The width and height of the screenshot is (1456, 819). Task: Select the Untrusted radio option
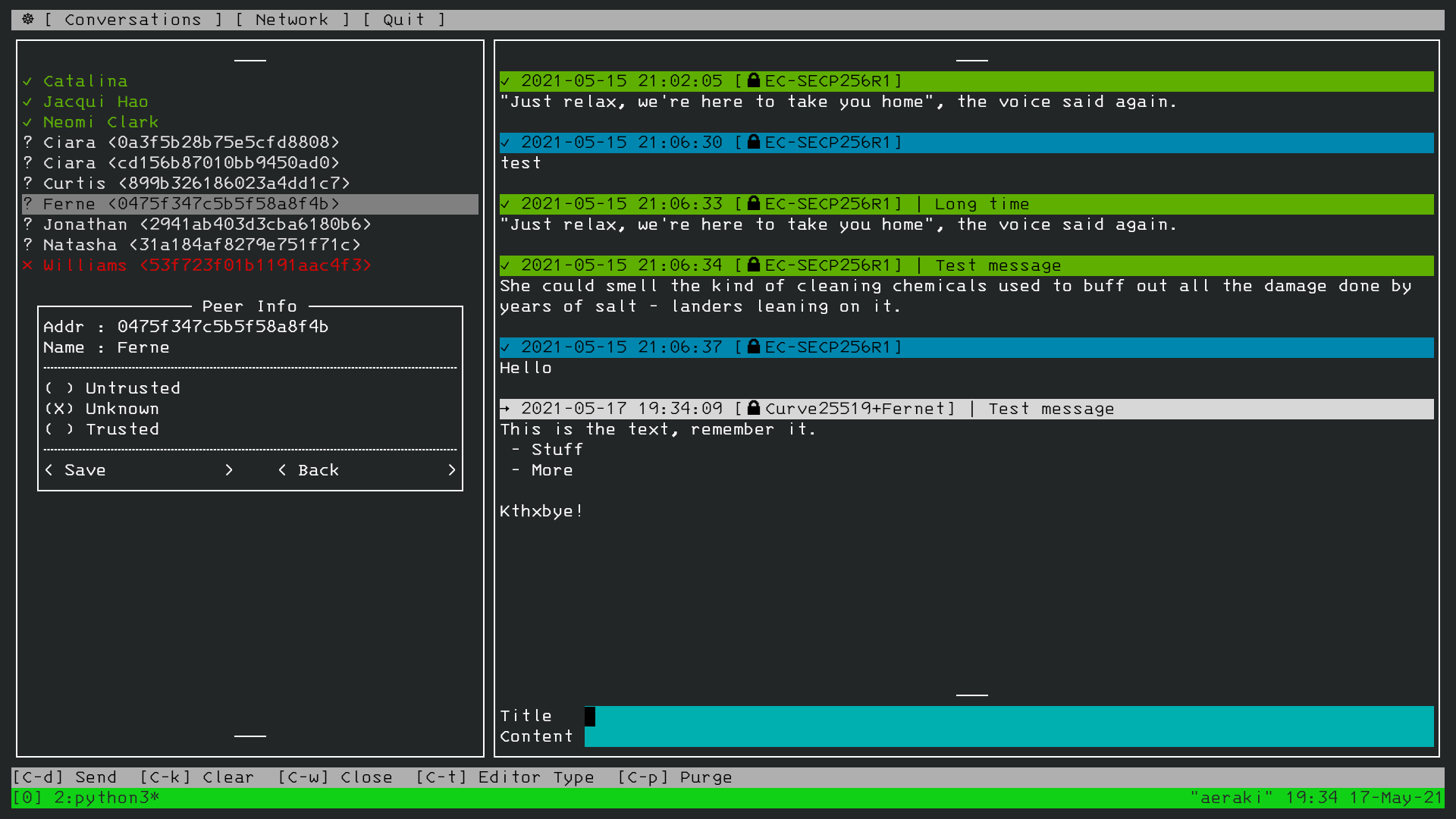pos(59,388)
